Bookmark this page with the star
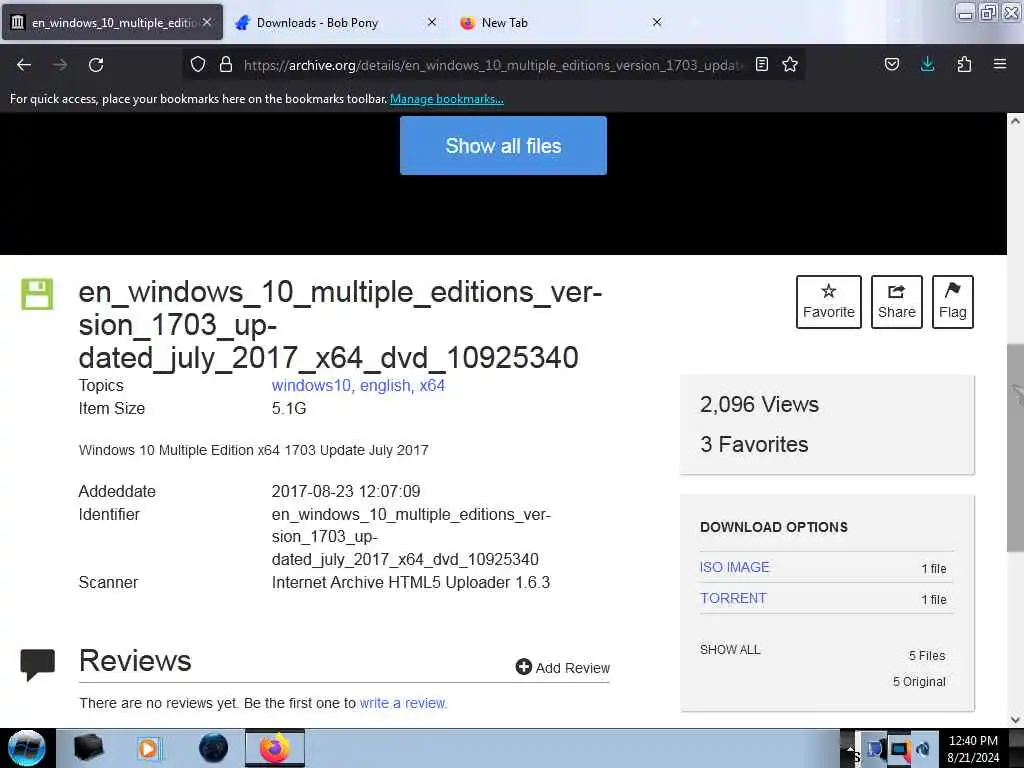The height and width of the screenshot is (768, 1024). 790,64
